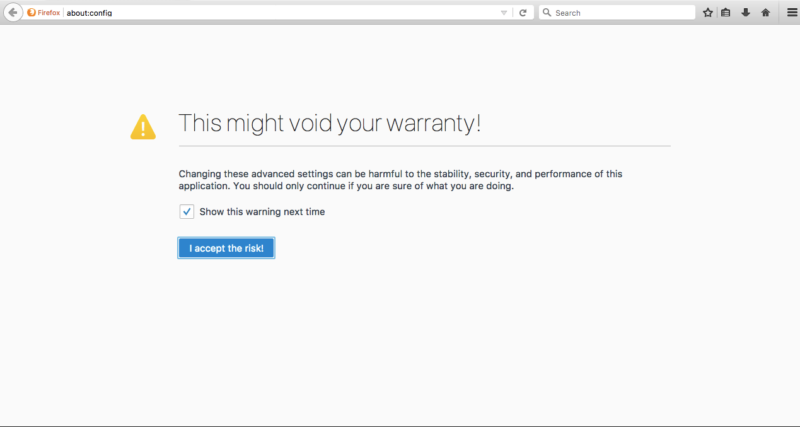Click the Firefox logo identity icon
Viewport: 800px width, 427px height.
click(x=32, y=13)
